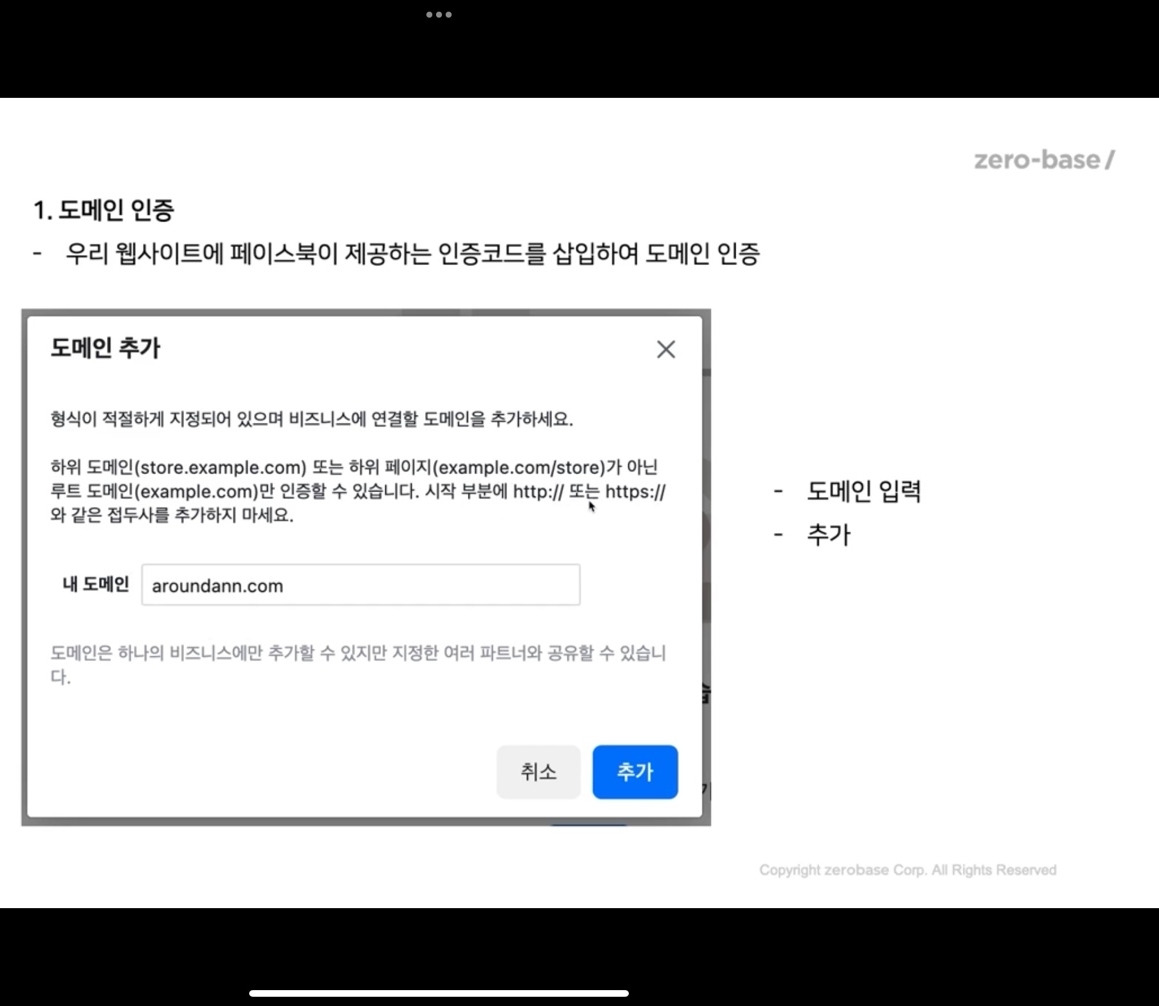
Task: Click the note about sharing domains with partners
Action: point(358,663)
